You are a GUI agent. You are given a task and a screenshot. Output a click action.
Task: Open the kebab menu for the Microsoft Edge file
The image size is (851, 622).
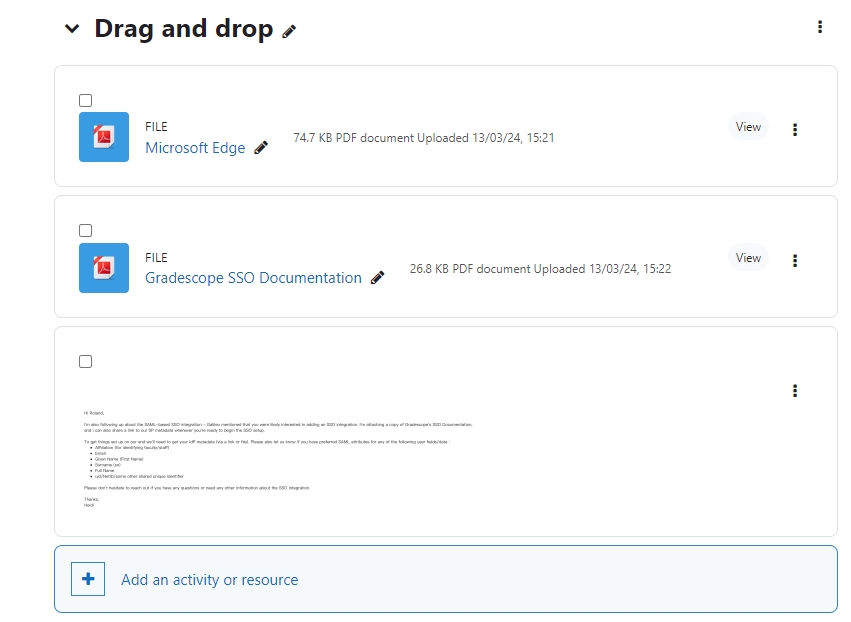(x=795, y=129)
